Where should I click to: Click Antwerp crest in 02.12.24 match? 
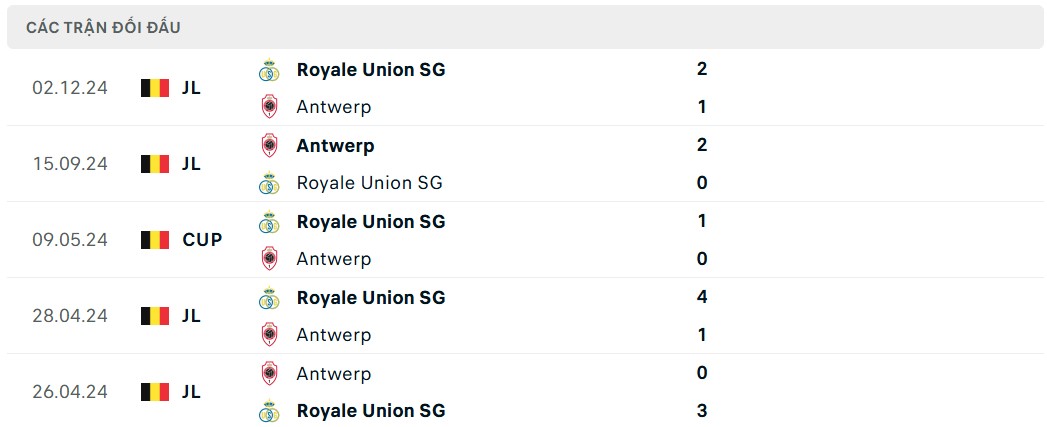click(268, 106)
